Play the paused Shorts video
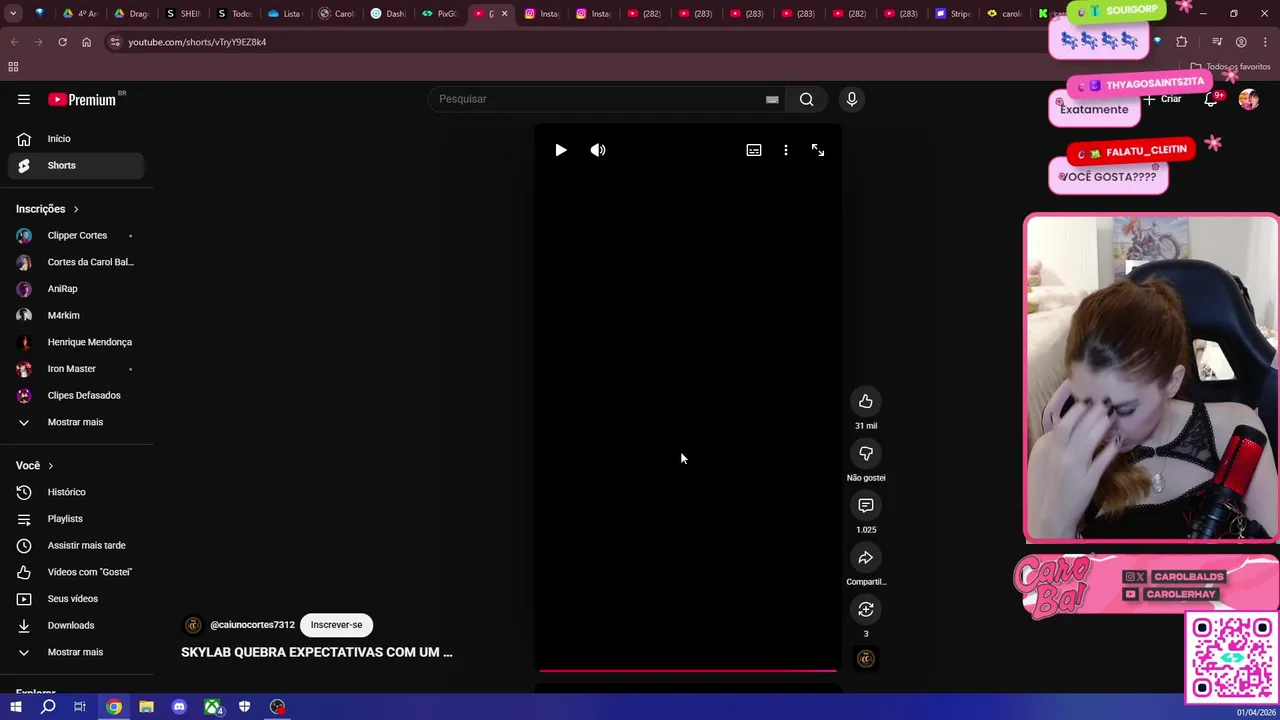1280x720 pixels. [x=561, y=150]
